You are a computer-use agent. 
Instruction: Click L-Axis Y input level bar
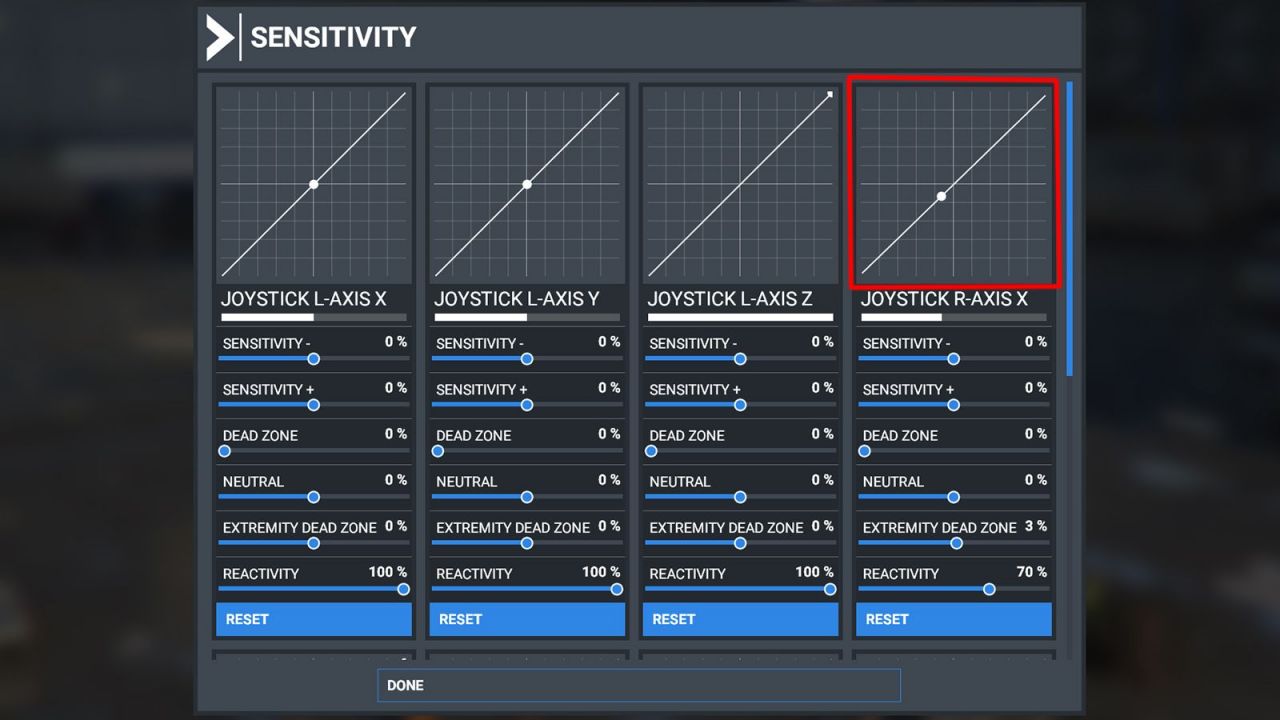tap(527, 318)
